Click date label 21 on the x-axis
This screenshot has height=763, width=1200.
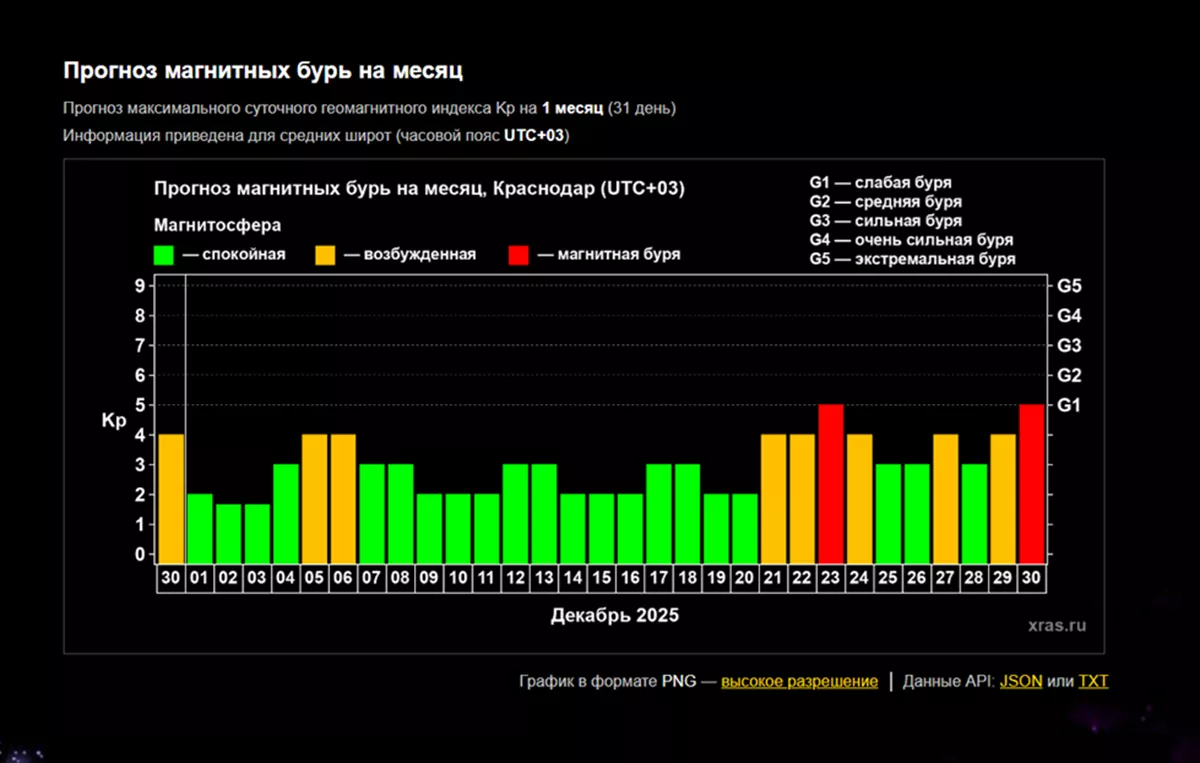click(x=773, y=580)
